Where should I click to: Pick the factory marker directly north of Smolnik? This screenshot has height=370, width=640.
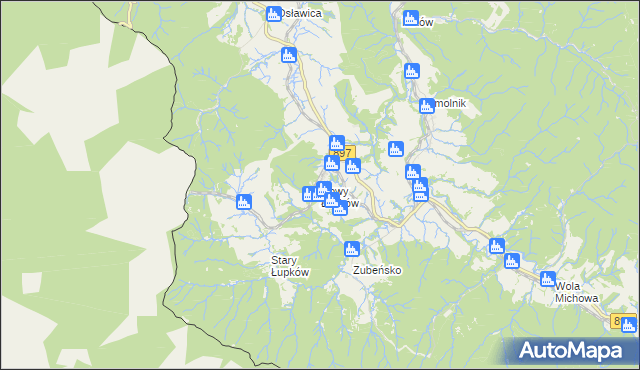412,71
